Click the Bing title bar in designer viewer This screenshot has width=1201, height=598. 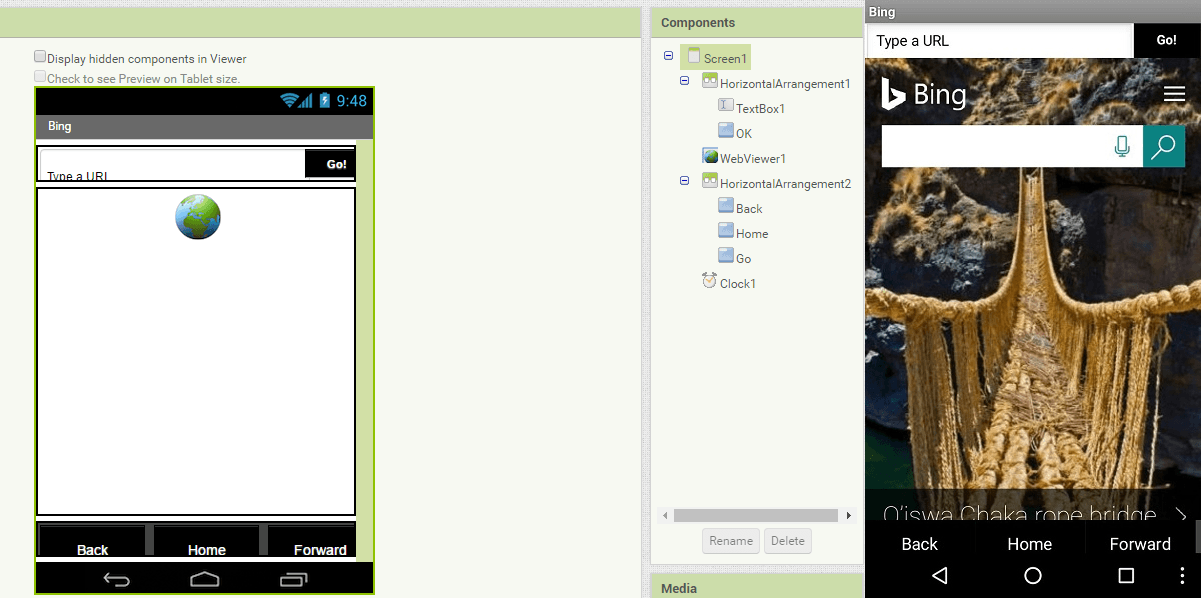point(204,127)
